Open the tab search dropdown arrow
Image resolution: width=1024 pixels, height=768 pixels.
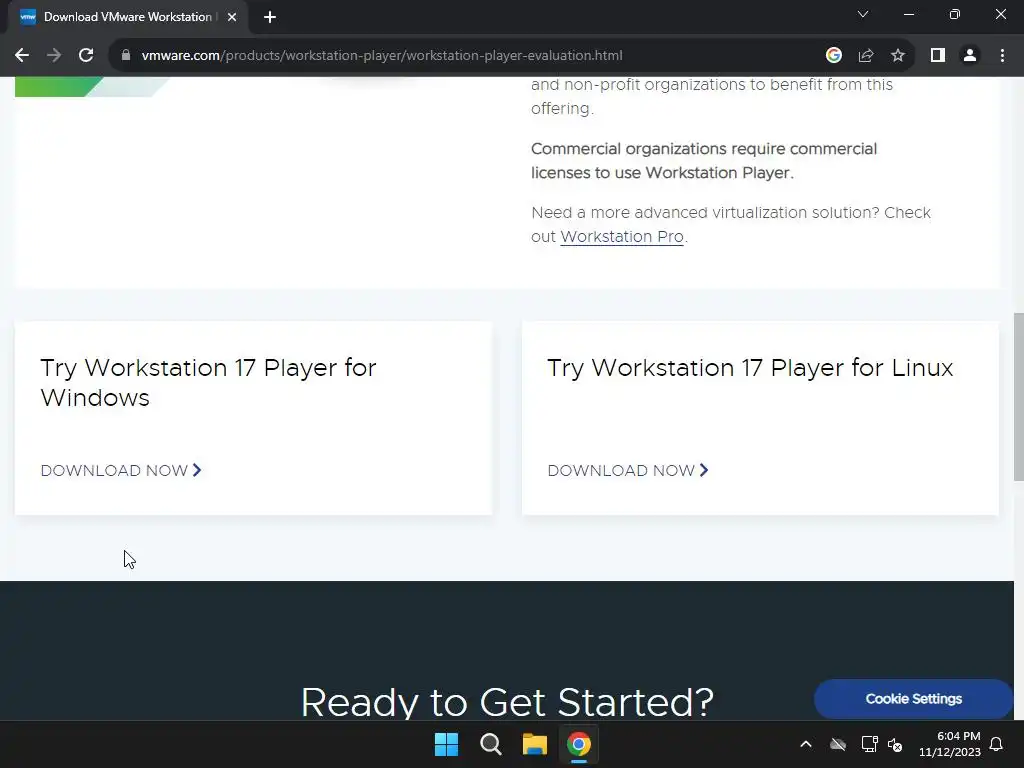[x=863, y=14]
